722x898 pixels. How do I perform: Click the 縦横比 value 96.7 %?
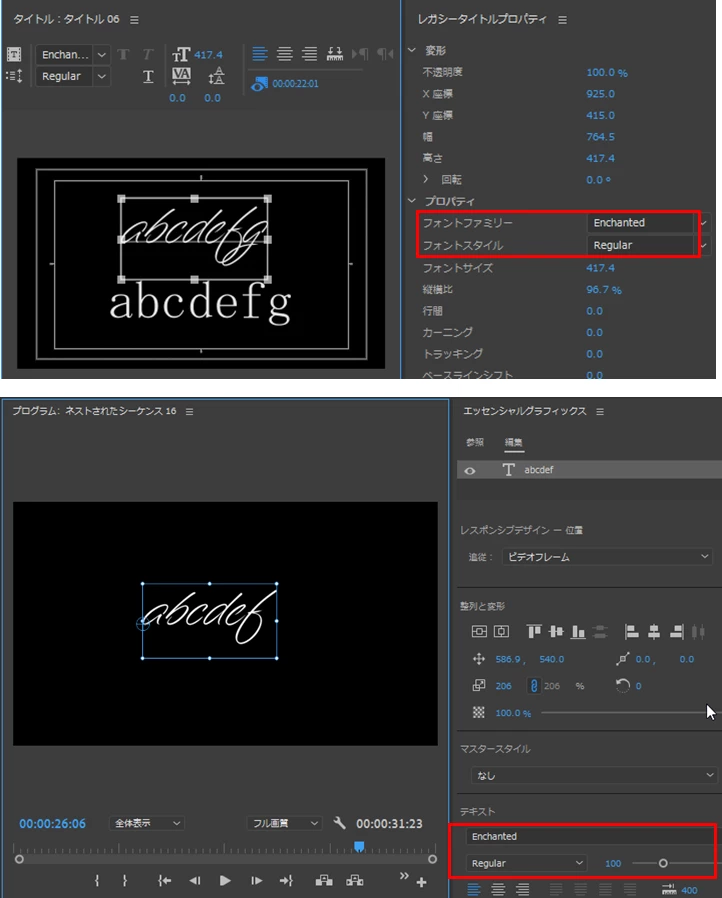coord(603,290)
